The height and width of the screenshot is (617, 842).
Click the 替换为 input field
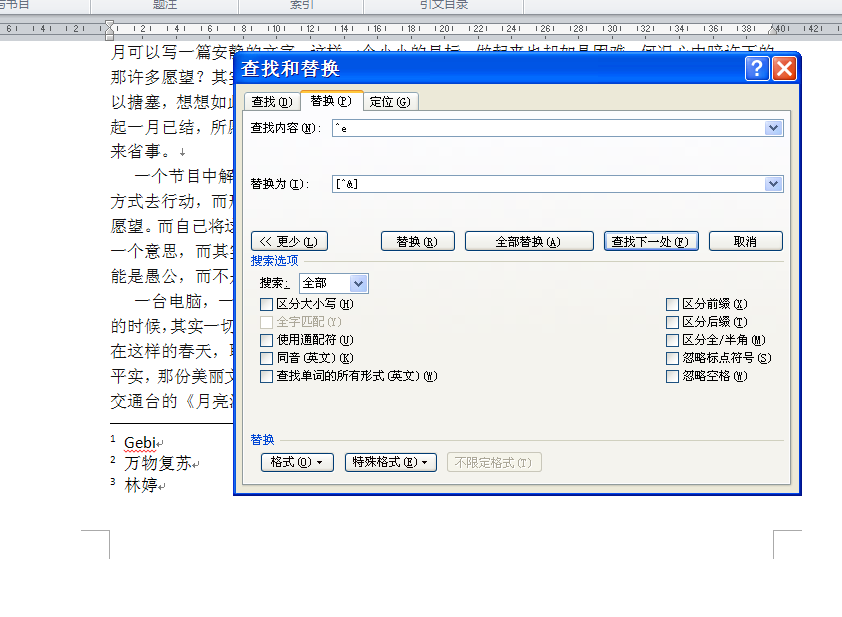point(548,184)
